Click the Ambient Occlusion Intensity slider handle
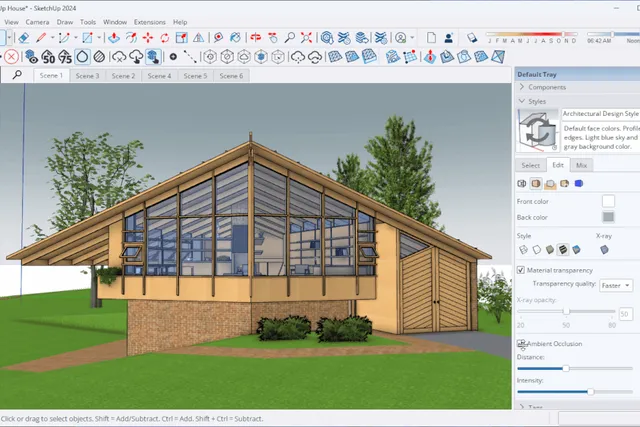Screen dimensions: 640x427 click(591, 392)
